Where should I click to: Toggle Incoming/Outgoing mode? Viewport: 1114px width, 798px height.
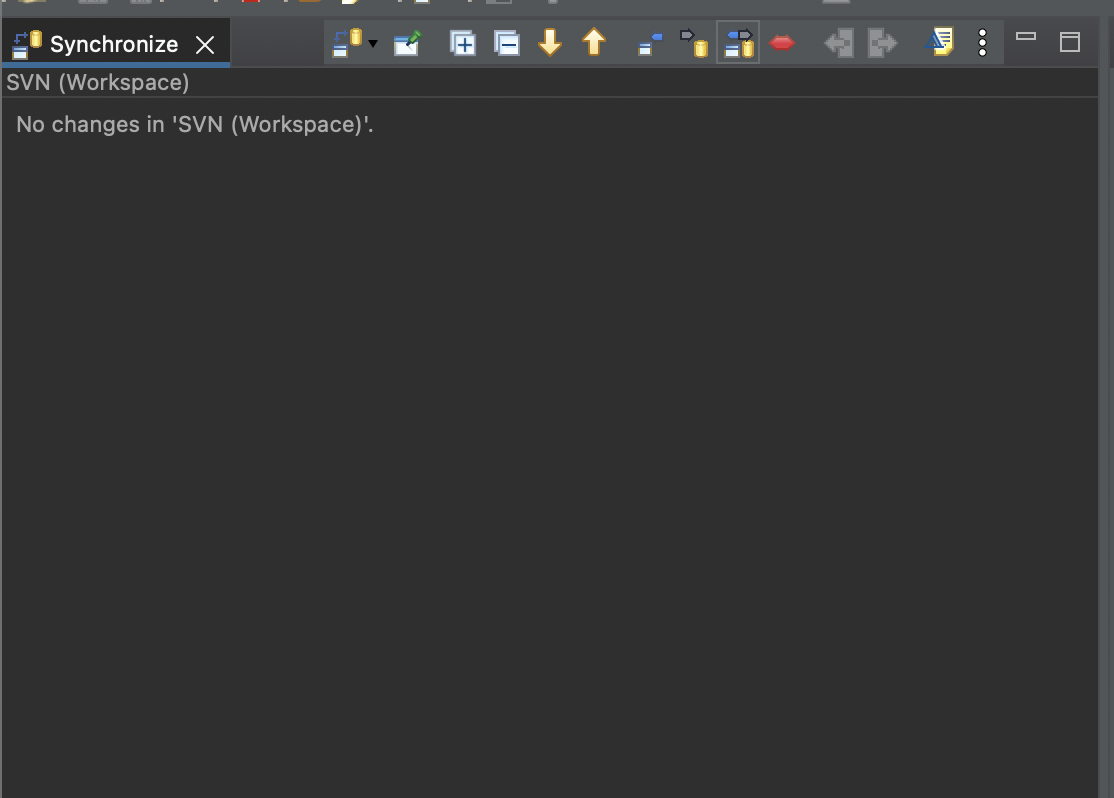pos(738,43)
